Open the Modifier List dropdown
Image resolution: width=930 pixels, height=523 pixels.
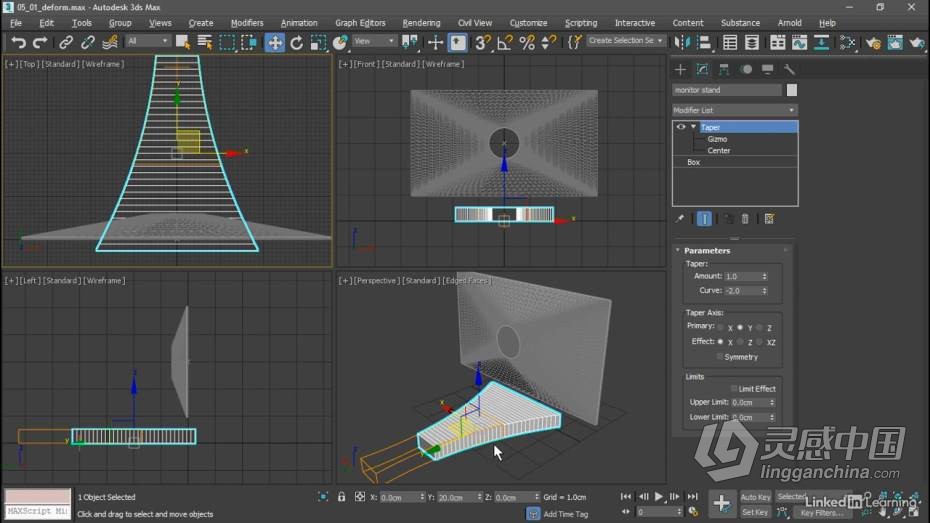tap(735, 110)
